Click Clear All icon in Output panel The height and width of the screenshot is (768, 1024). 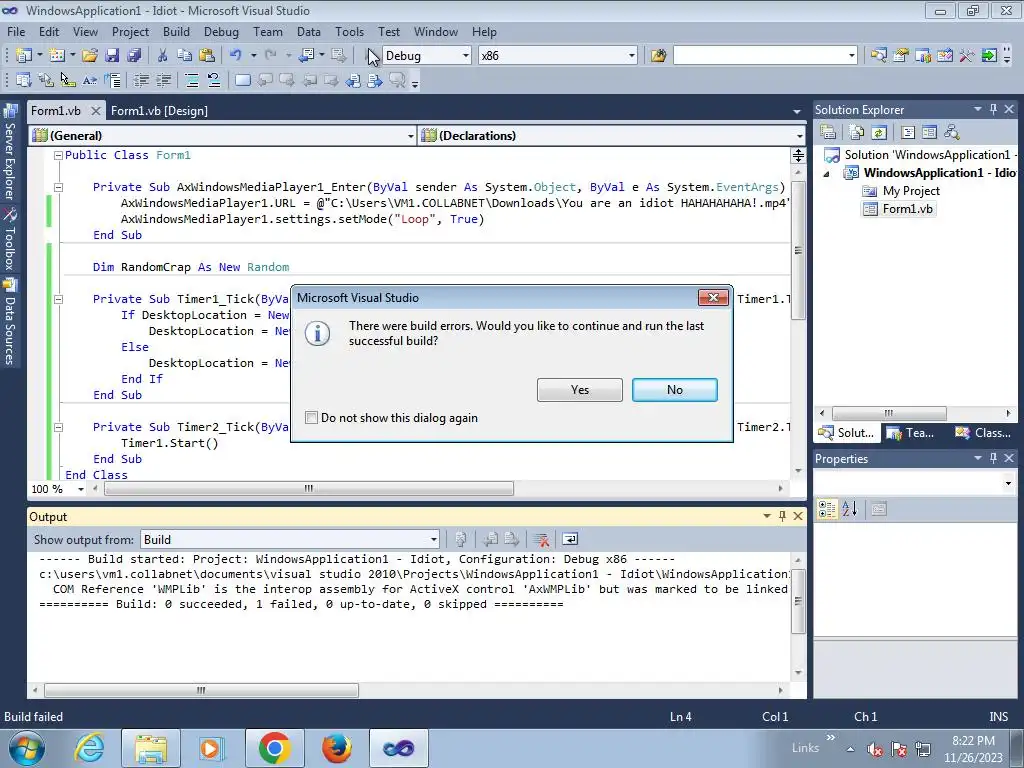click(541, 539)
